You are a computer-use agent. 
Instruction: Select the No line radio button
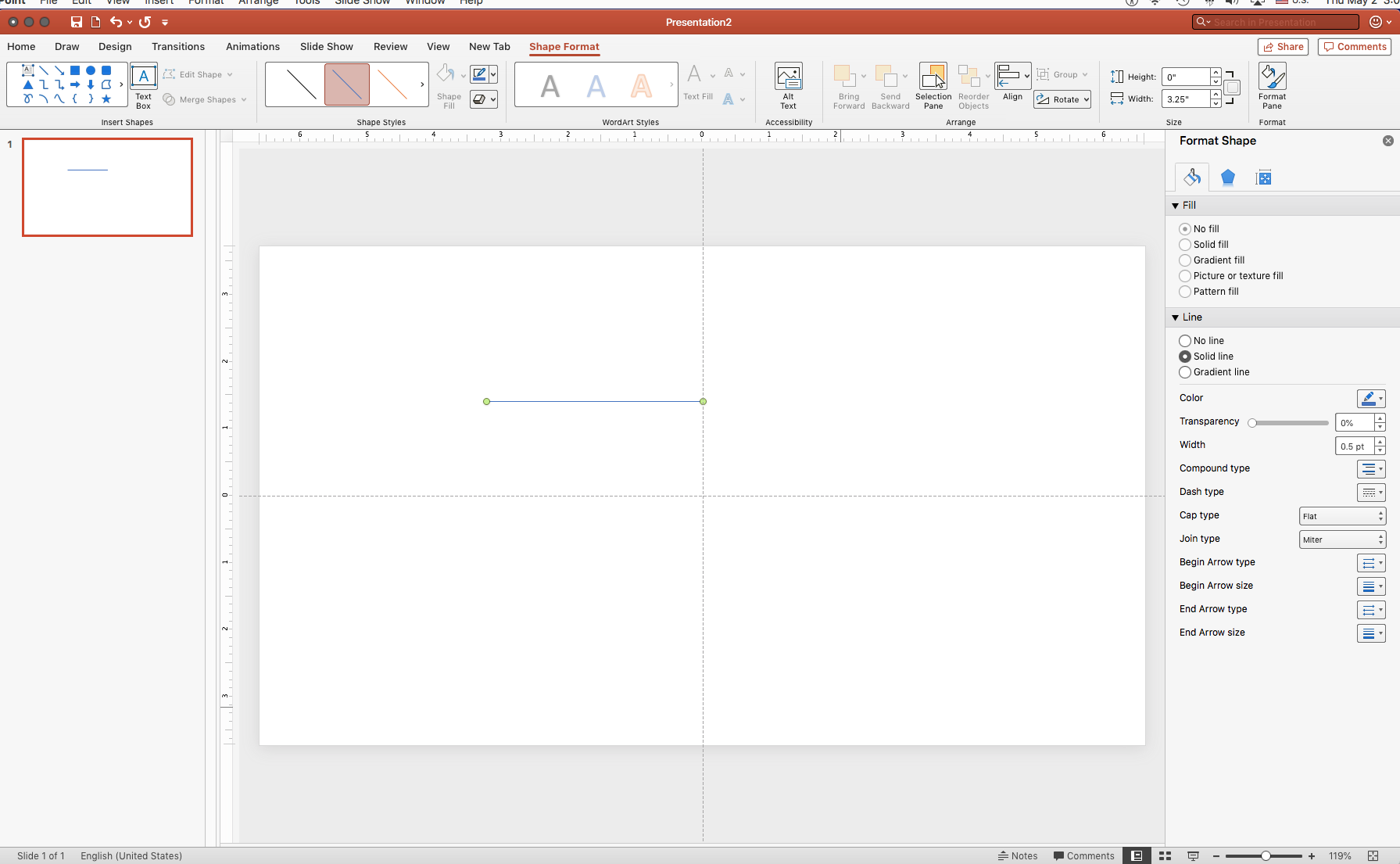click(1185, 341)
